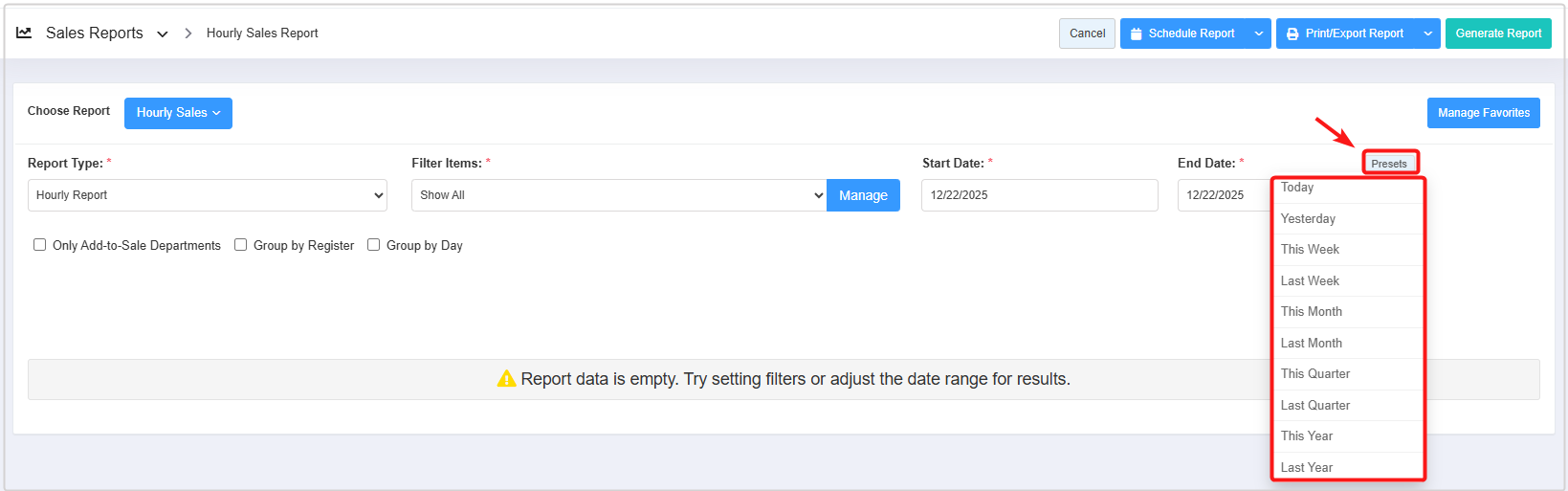Image resolution: width=1568 pixels, height=491 pixels.
Task: Click the Sales Reports chart icon
Action: coord(24,33)
